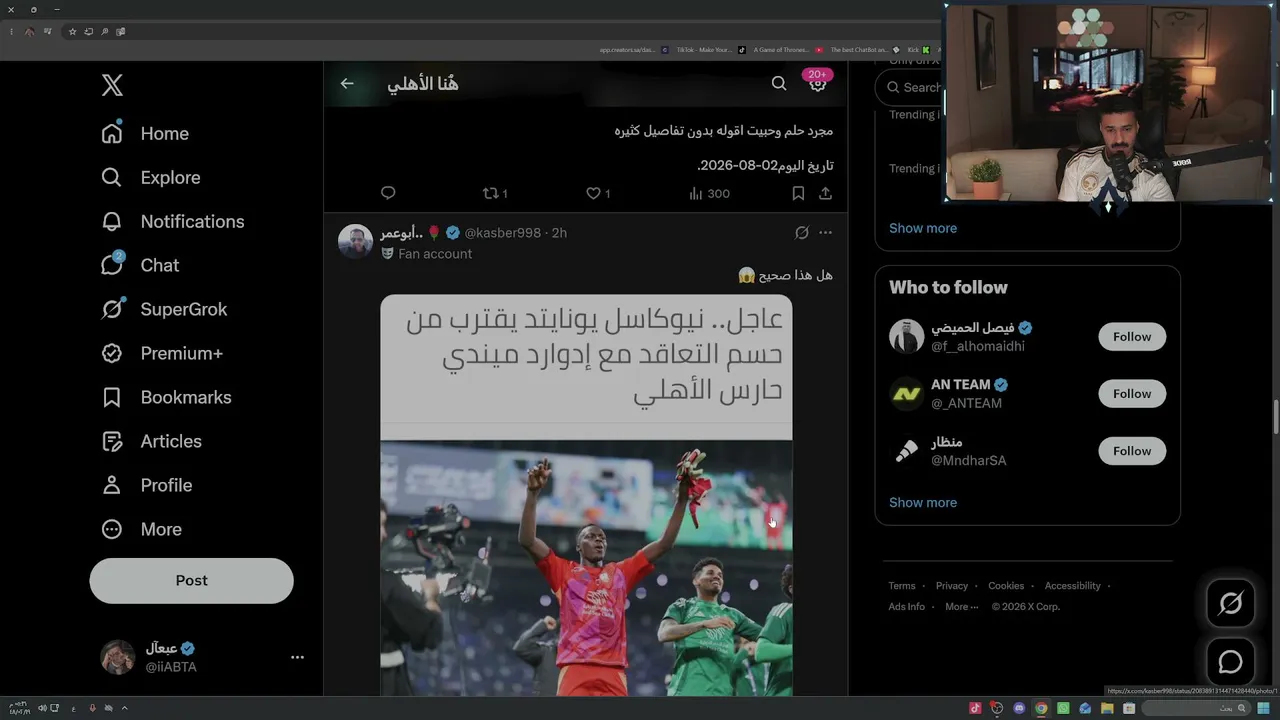Follow AN TEAM

coord(1132,394)
